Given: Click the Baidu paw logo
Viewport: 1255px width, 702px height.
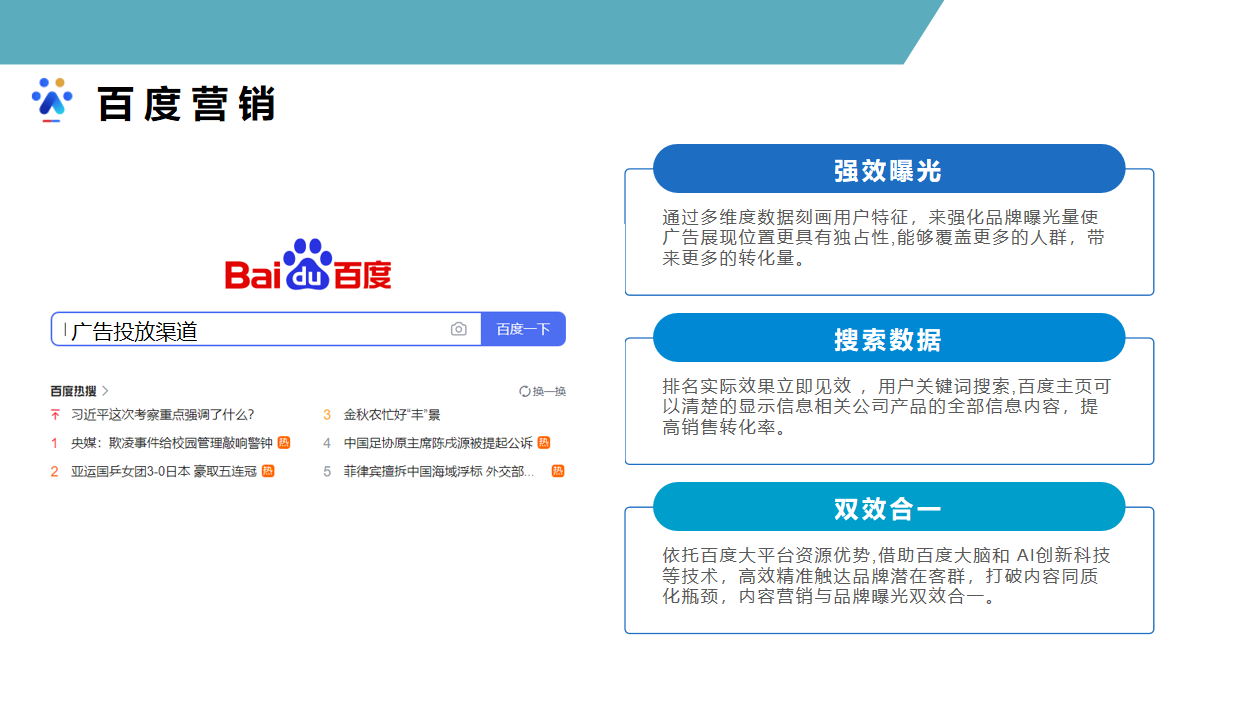Looking at the screenshot, I should [x=308, y=265].
